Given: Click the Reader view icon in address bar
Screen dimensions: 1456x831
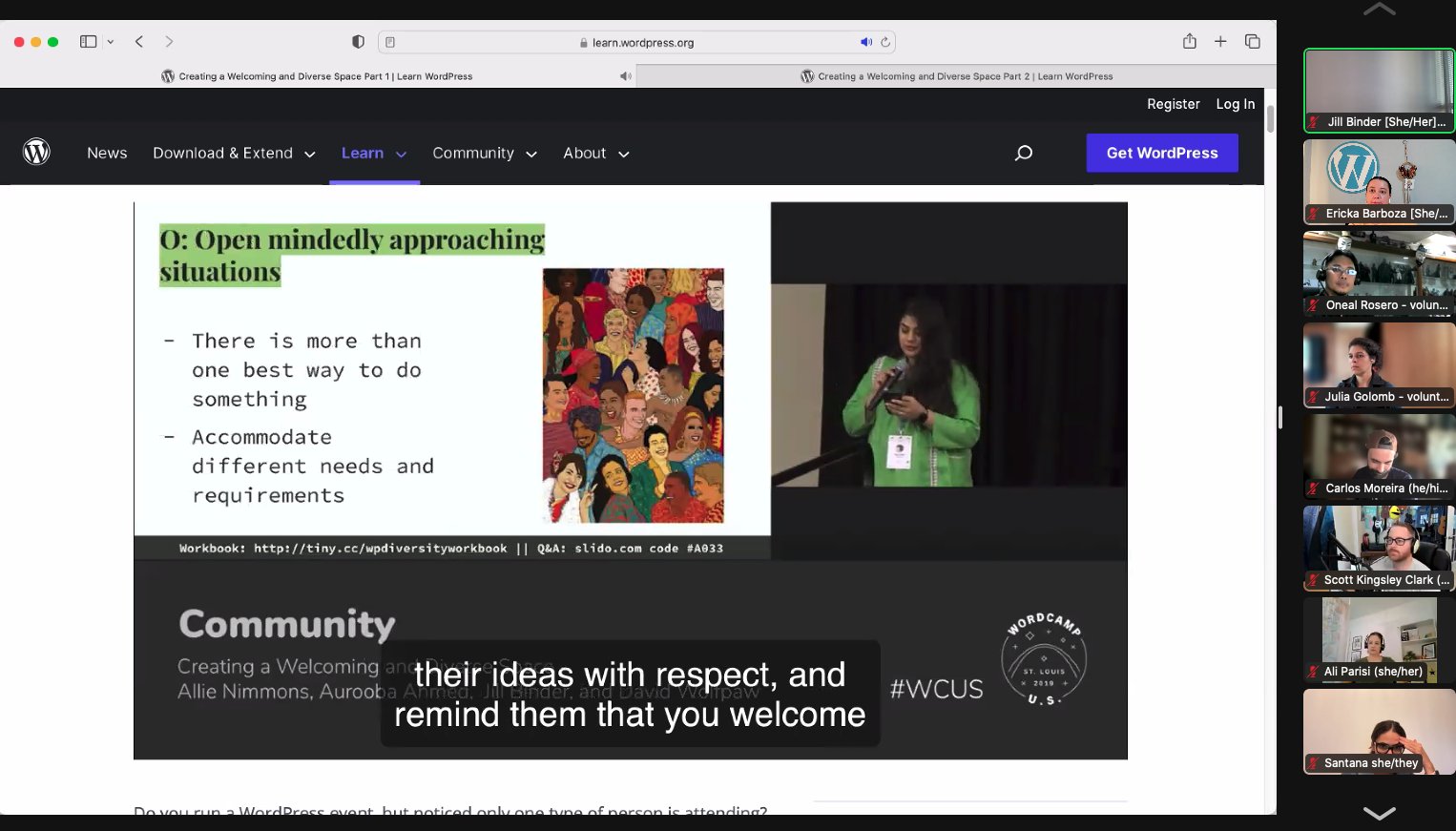Looking at the screenshot, I should click(390, 42).
